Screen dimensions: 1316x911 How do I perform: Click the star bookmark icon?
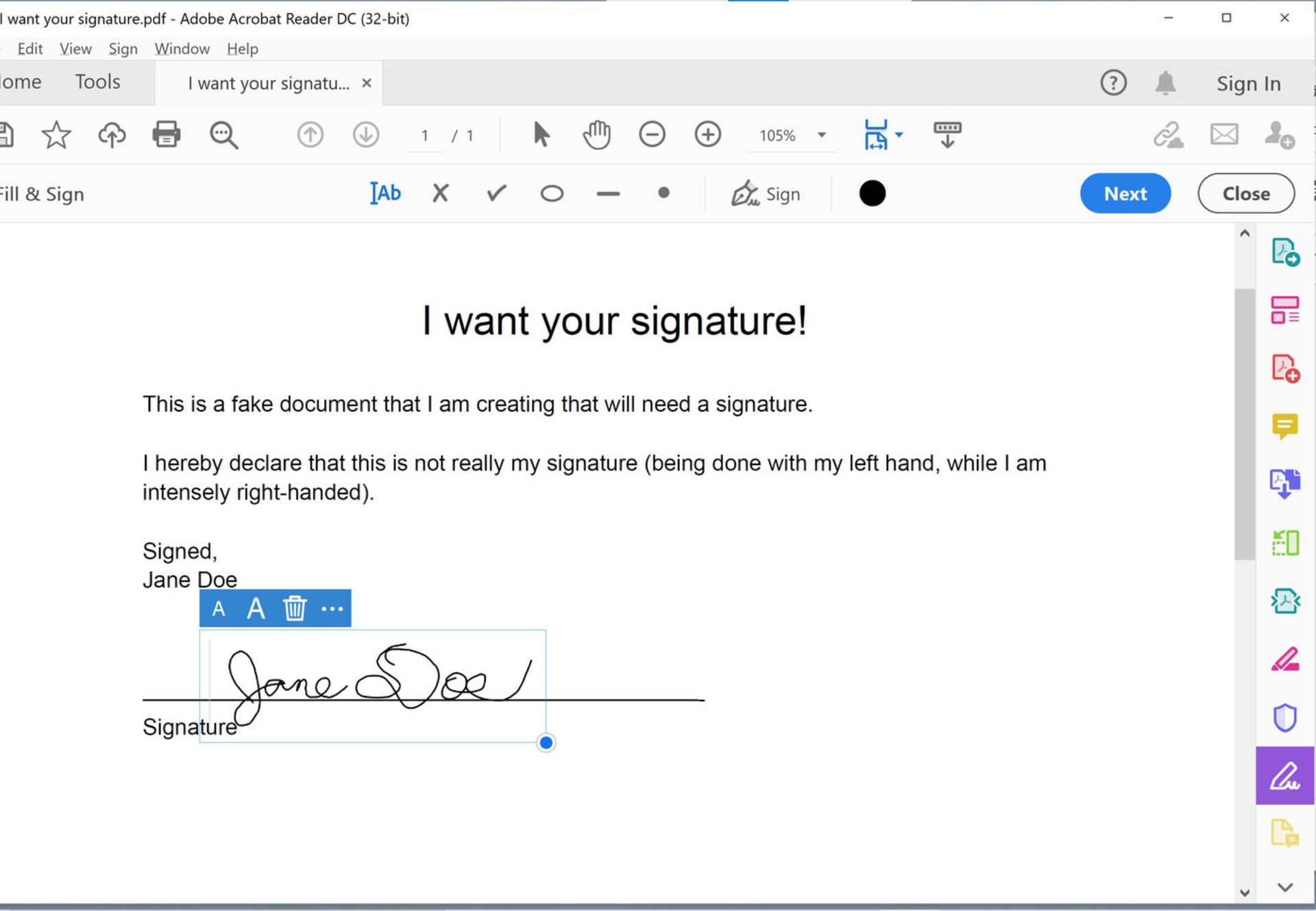[x=56, y=135]
